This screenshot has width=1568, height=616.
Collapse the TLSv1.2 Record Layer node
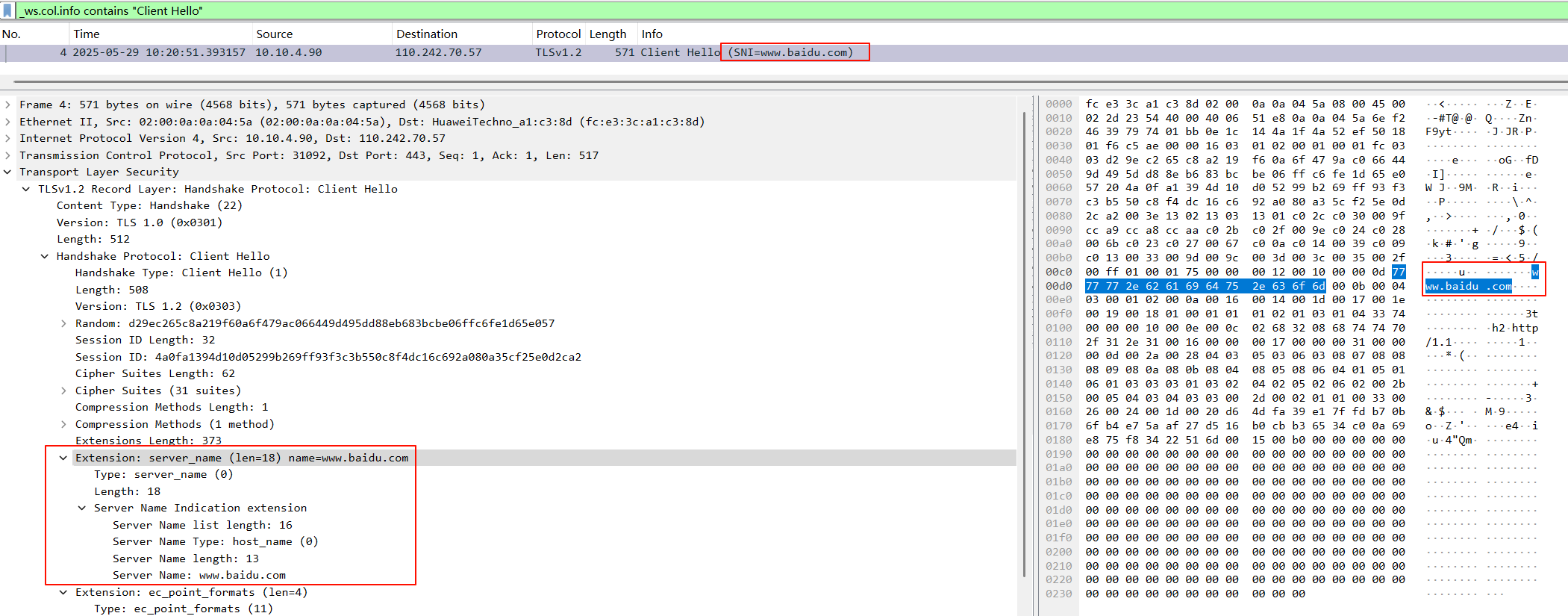coord(26,189)
